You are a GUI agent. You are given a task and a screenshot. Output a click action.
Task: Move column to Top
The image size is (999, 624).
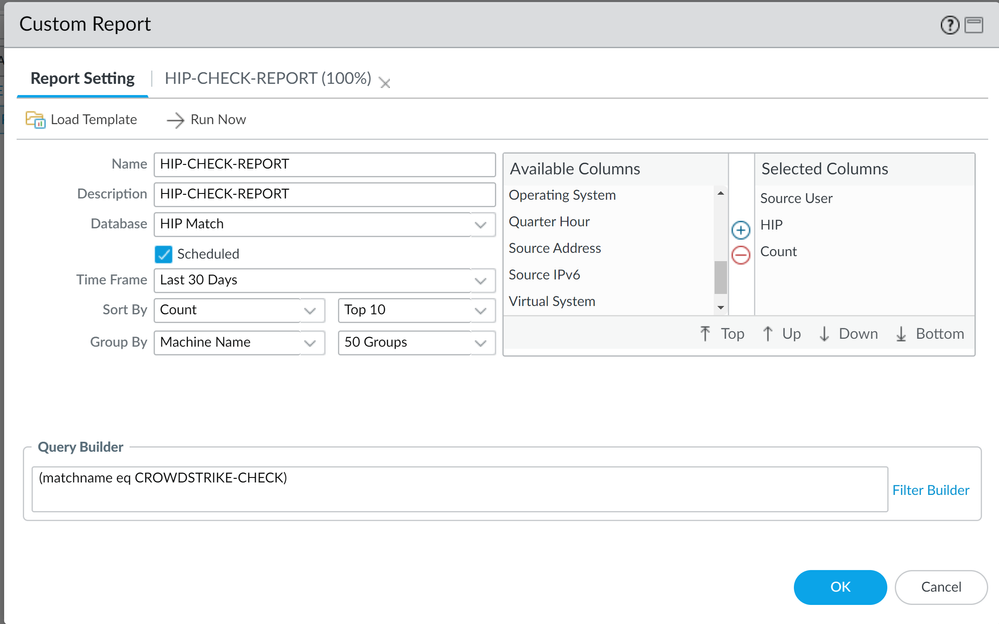coord(721,334)
